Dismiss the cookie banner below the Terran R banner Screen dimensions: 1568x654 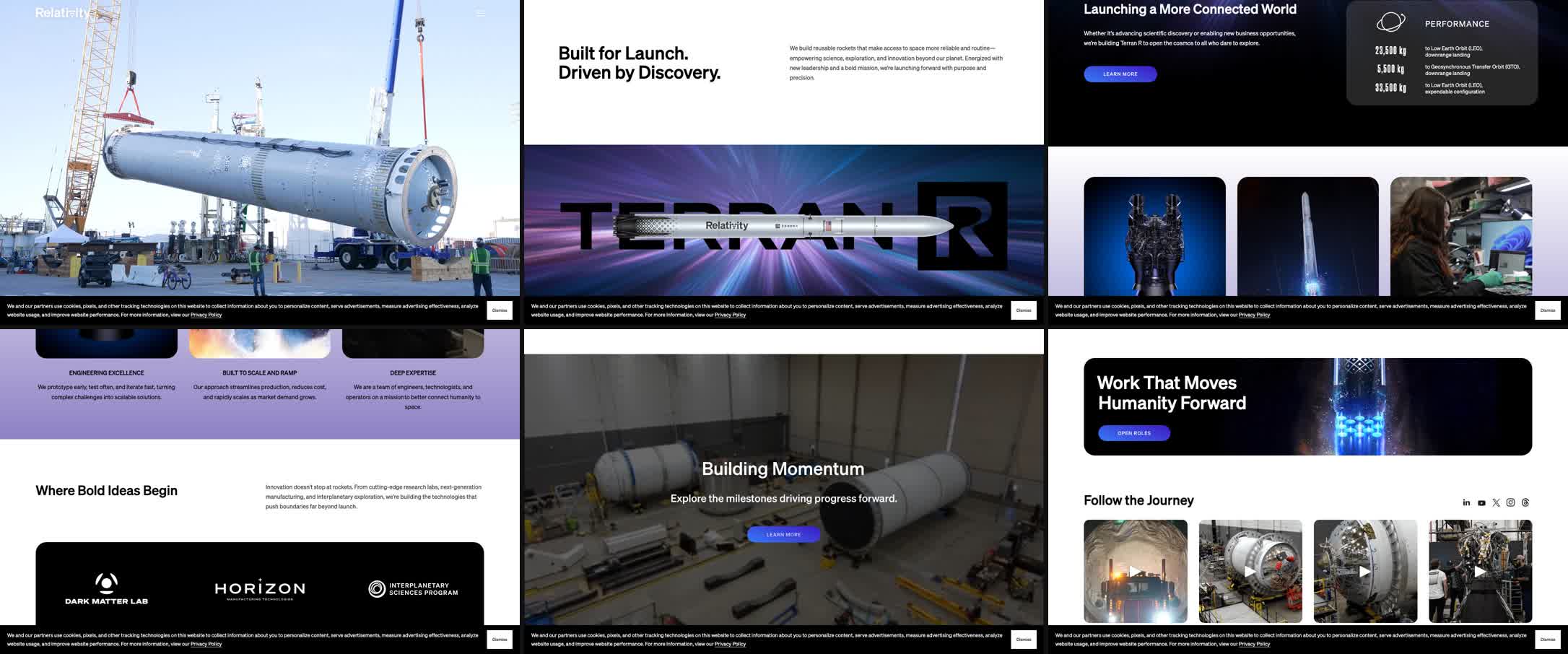[x=1024, y=310]
